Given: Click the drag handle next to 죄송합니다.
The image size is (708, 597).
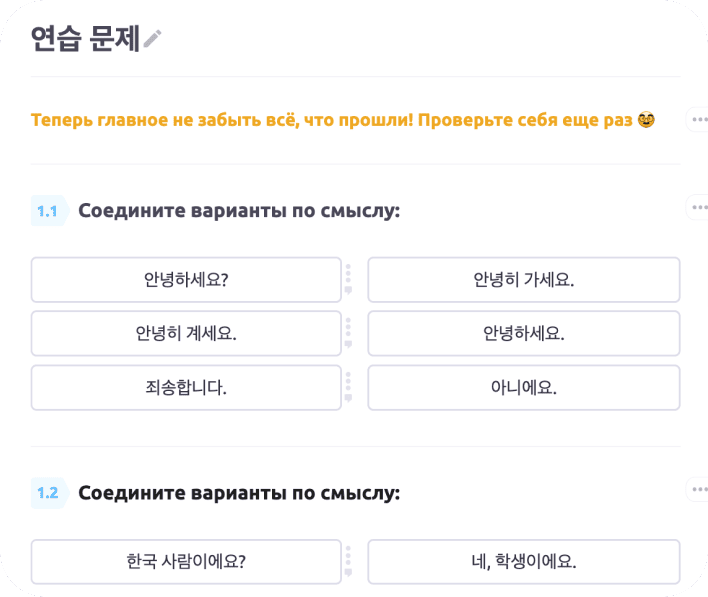Looking at the screenshot, I should coord(348,387).
